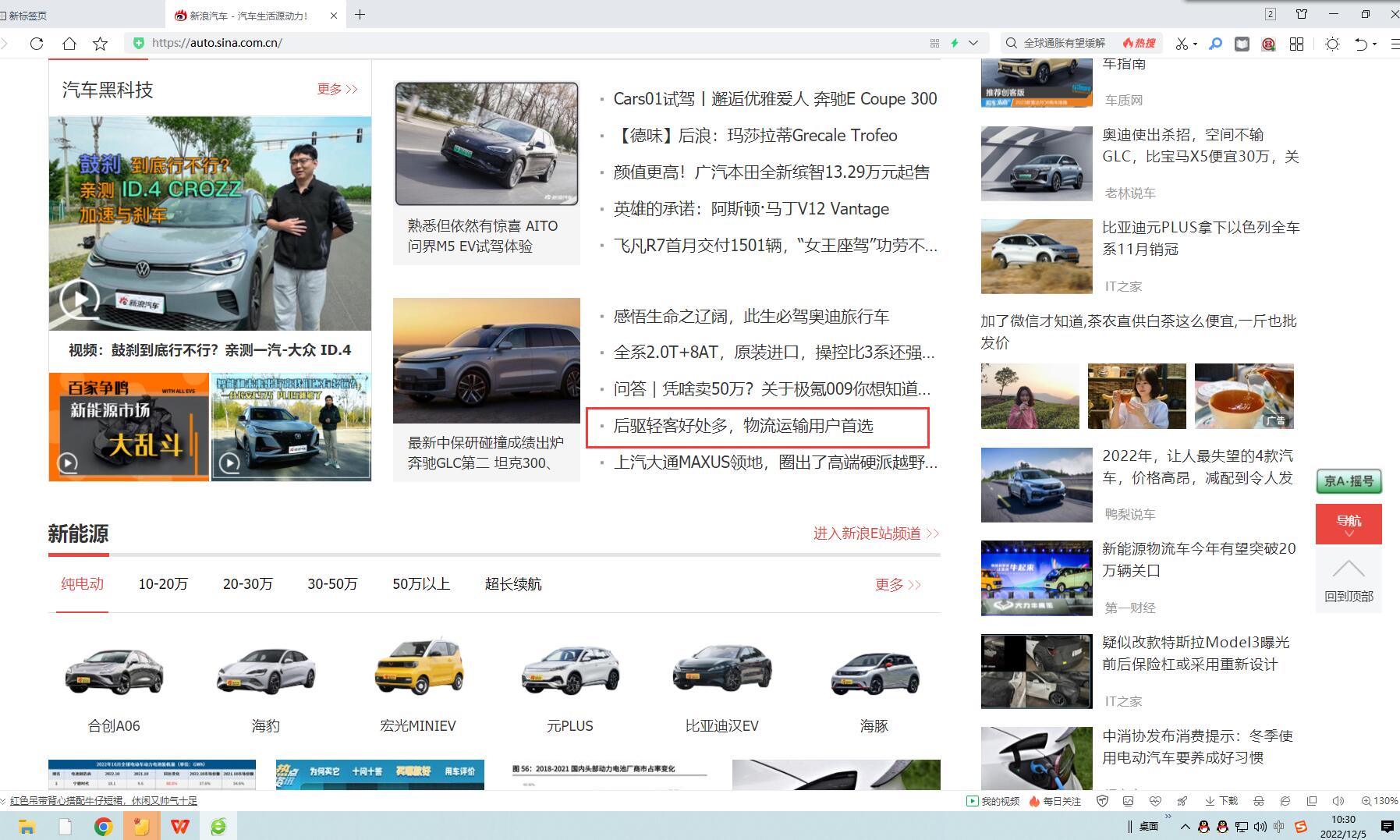Expand the address bar dropdown chevron
1400x840 pixels.
click(x=973, y=44)
